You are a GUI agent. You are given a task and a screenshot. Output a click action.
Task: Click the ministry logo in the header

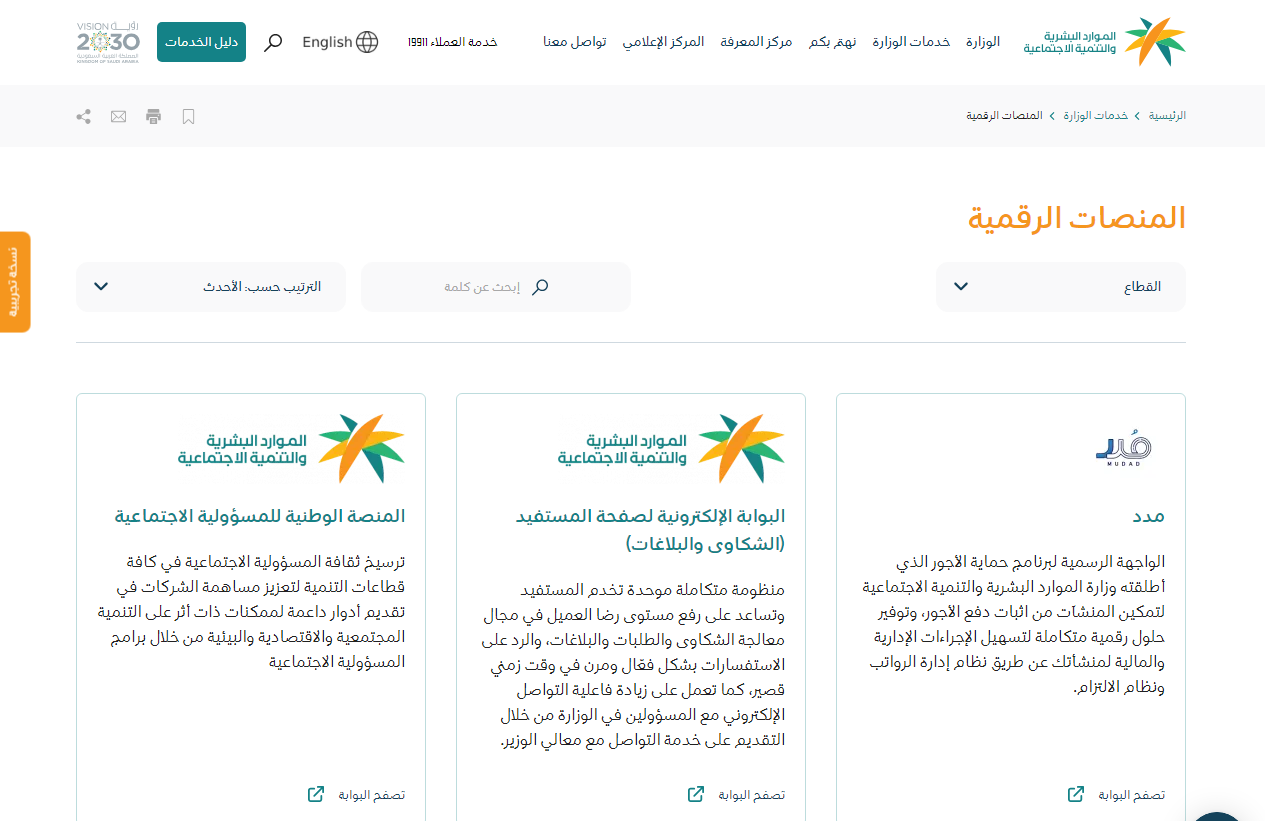click(x=1104, y=42)
